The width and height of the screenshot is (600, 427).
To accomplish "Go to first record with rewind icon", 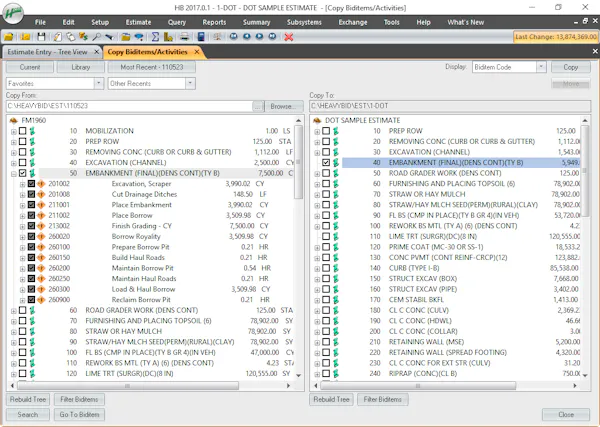I will [x=233, y=36].
